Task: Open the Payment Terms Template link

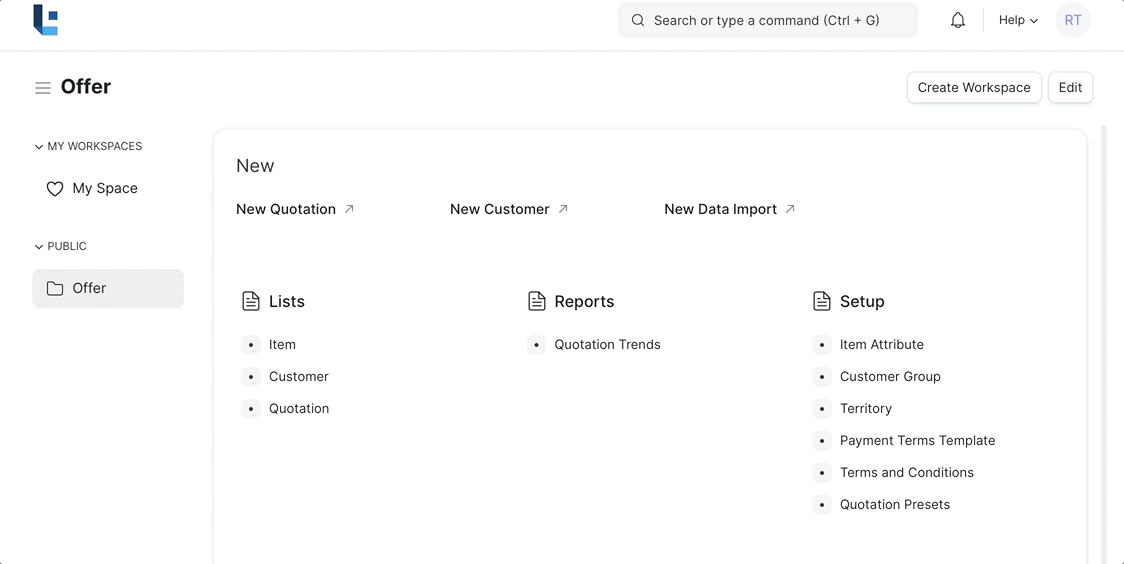Action: [x=917, y=441]
